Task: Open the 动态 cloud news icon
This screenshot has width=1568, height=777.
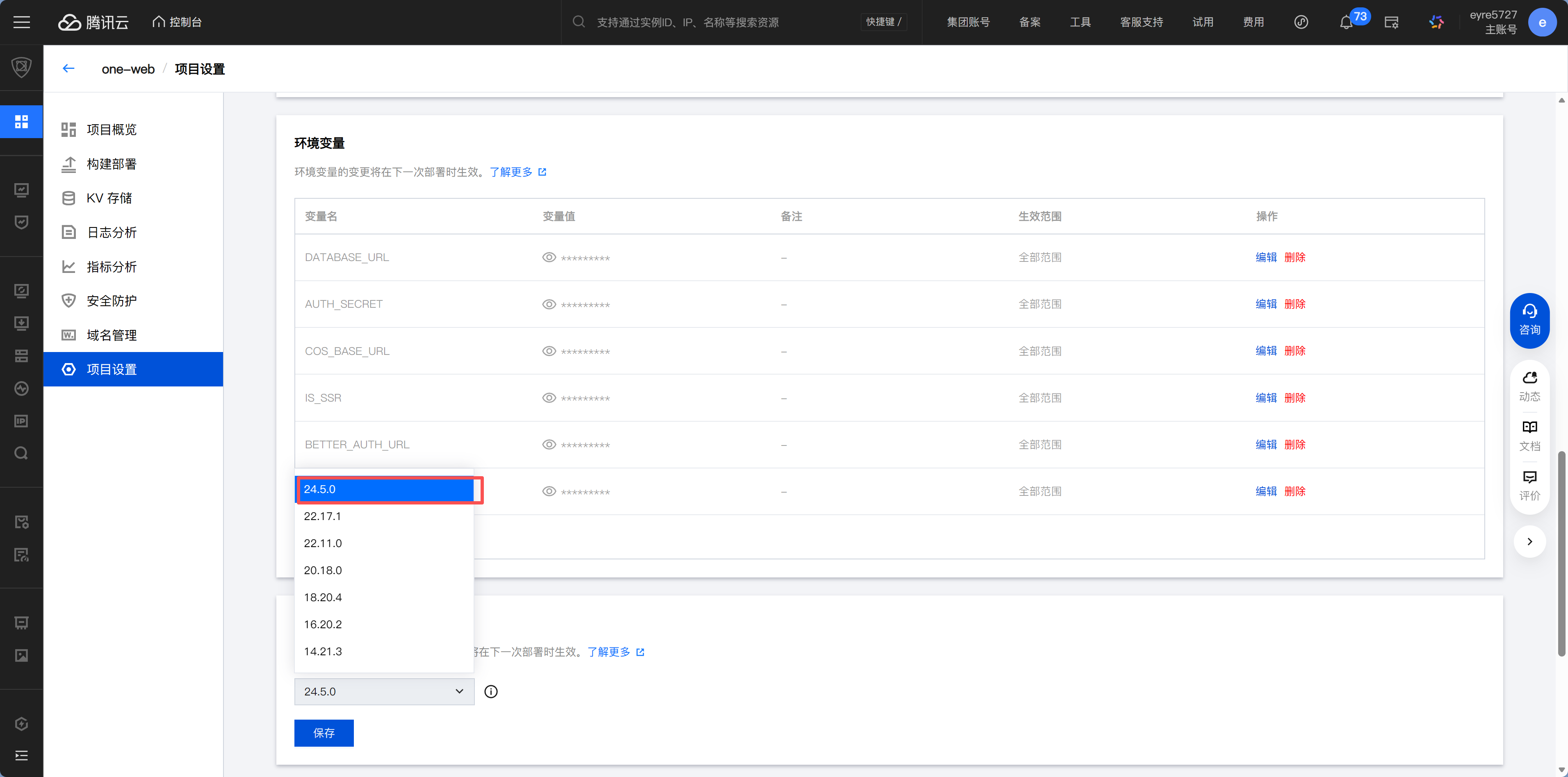Action: pyautogui.click(x=1529, y=386)
